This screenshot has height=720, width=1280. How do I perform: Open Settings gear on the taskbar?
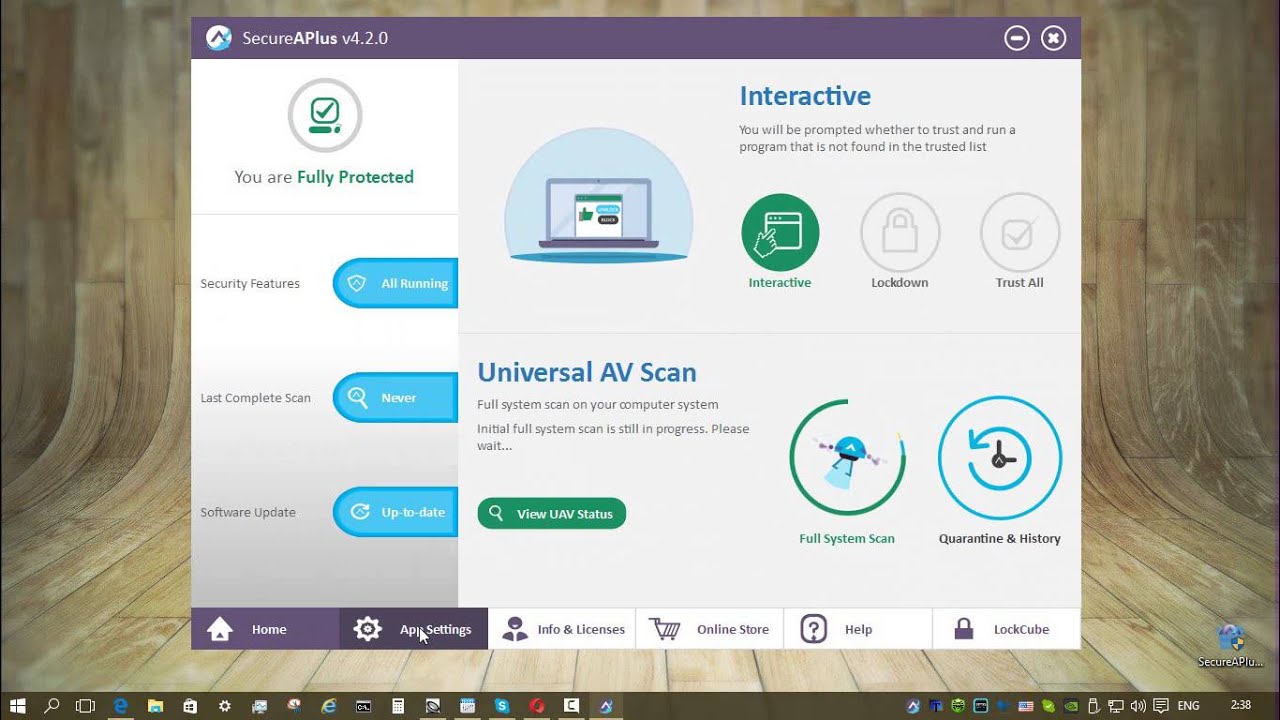225,705
